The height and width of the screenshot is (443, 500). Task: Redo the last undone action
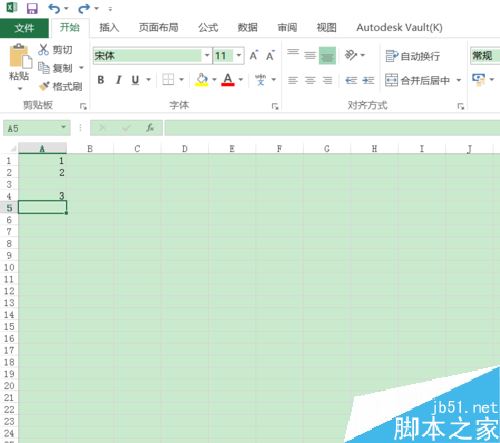[x=84, y=8]
